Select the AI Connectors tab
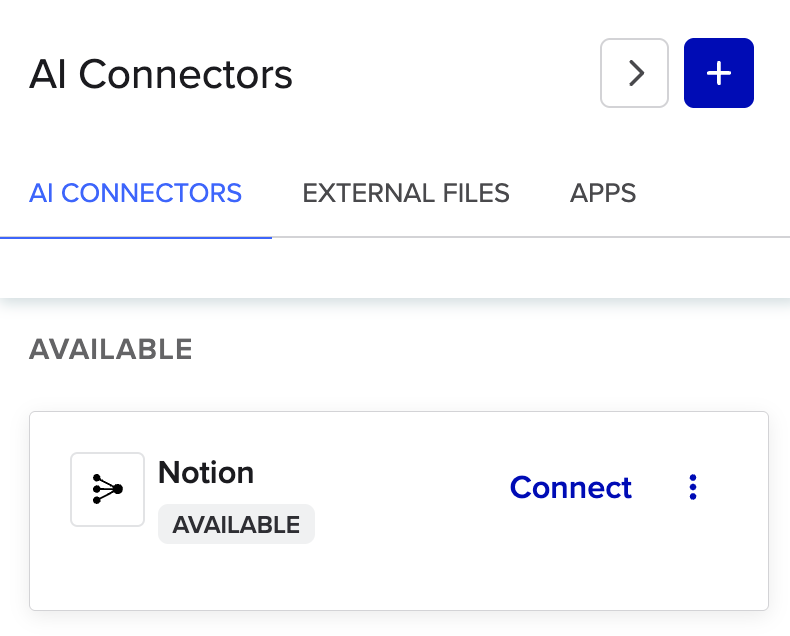 136,193
